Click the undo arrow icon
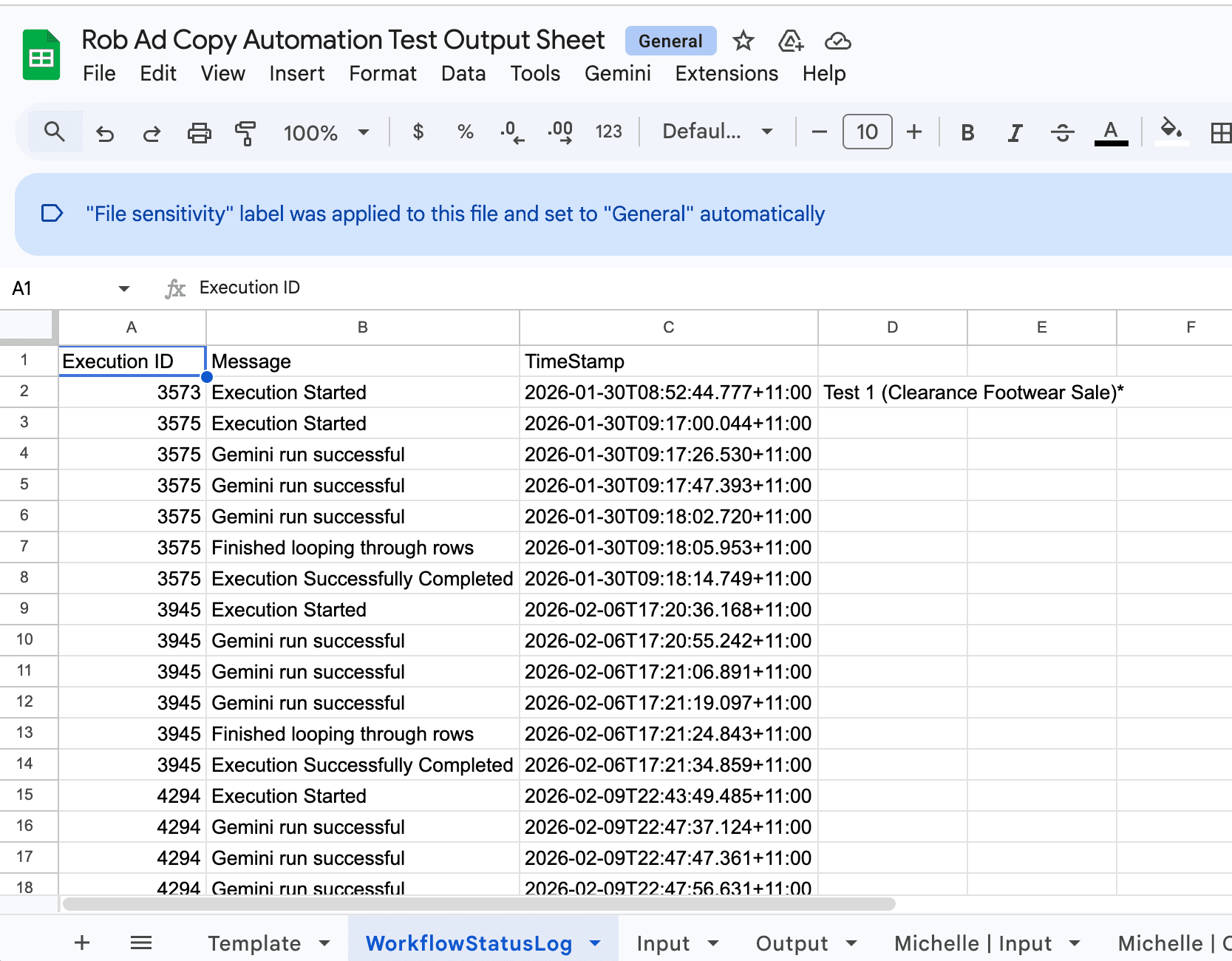Image resolution: width=1232 pixels, height=961 pixels. click(105, 133)
